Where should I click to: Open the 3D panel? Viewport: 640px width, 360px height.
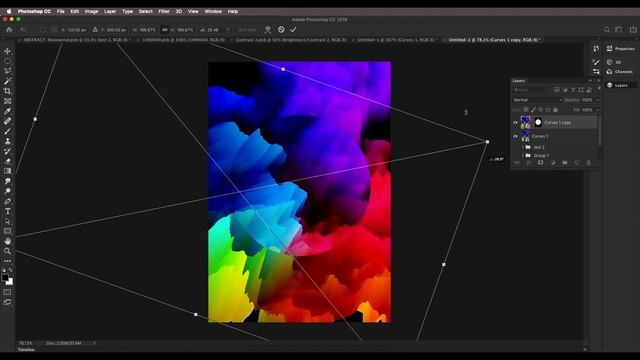(x=614, y=62)
